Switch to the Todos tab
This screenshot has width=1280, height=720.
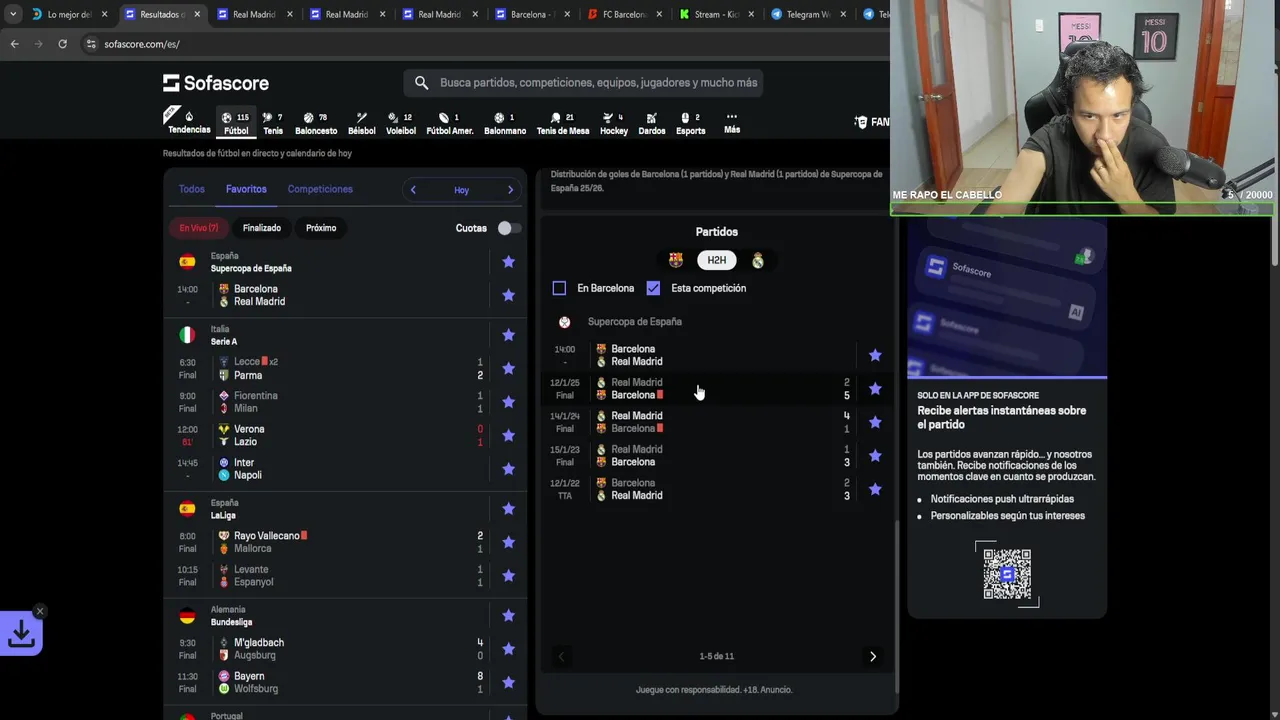[x=191, y=189]
